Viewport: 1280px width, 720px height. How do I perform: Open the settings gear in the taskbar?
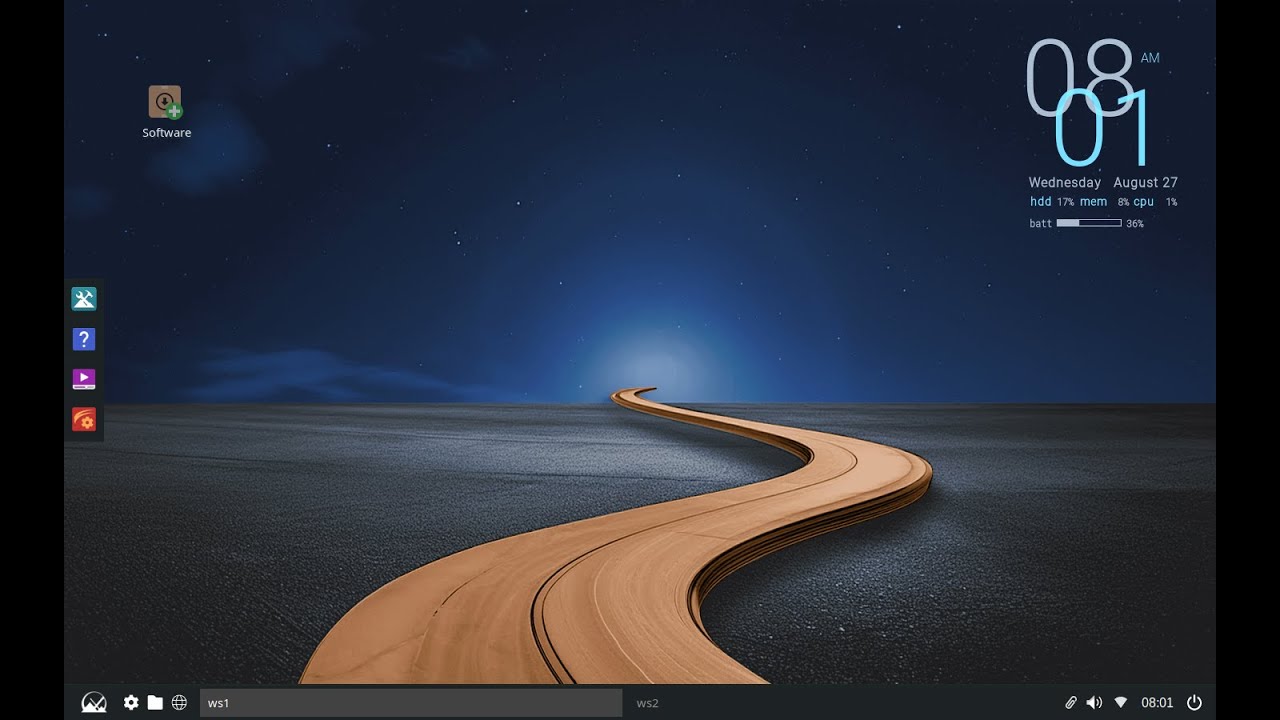point(130,702)
